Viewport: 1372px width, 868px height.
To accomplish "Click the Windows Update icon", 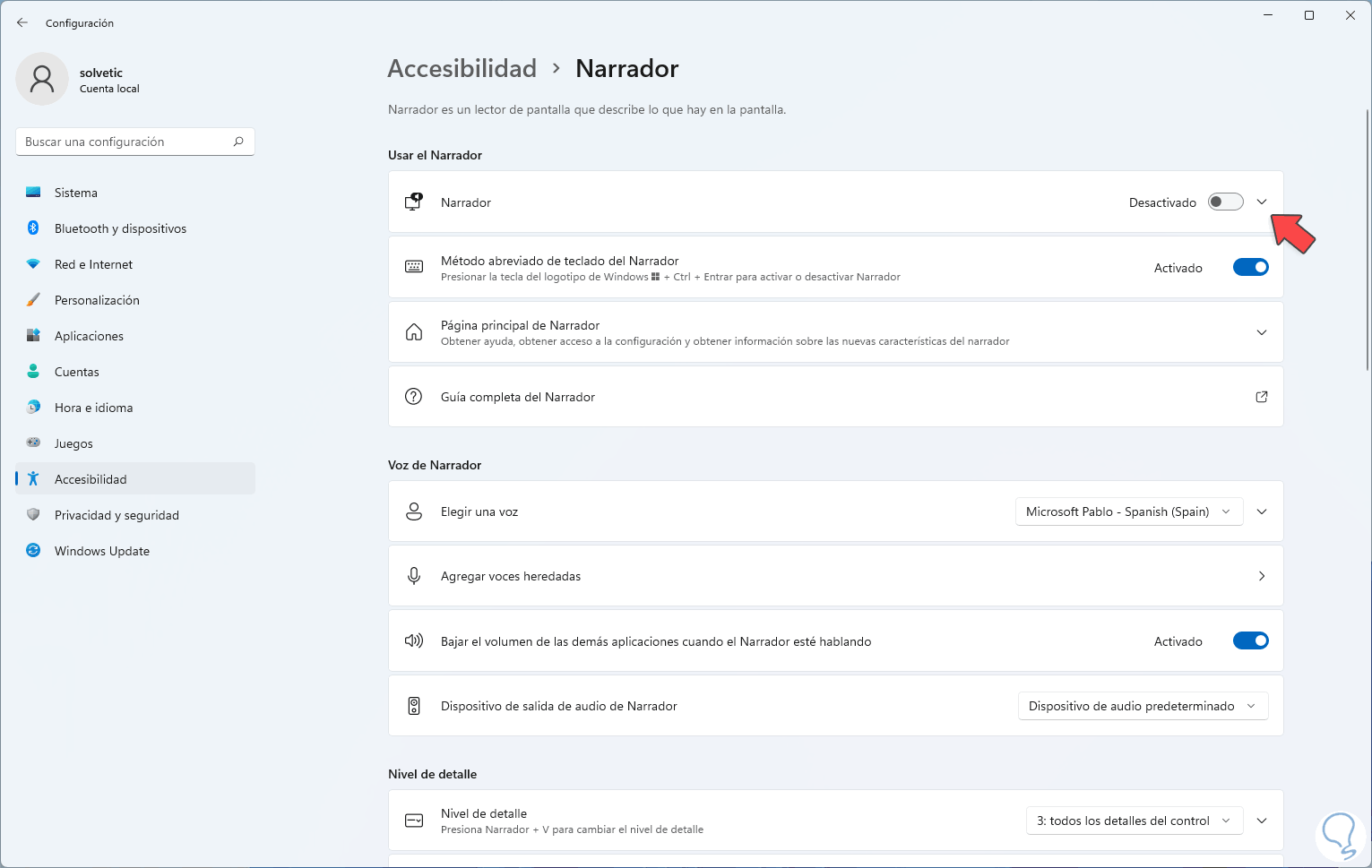I will (x=33, y=551).
